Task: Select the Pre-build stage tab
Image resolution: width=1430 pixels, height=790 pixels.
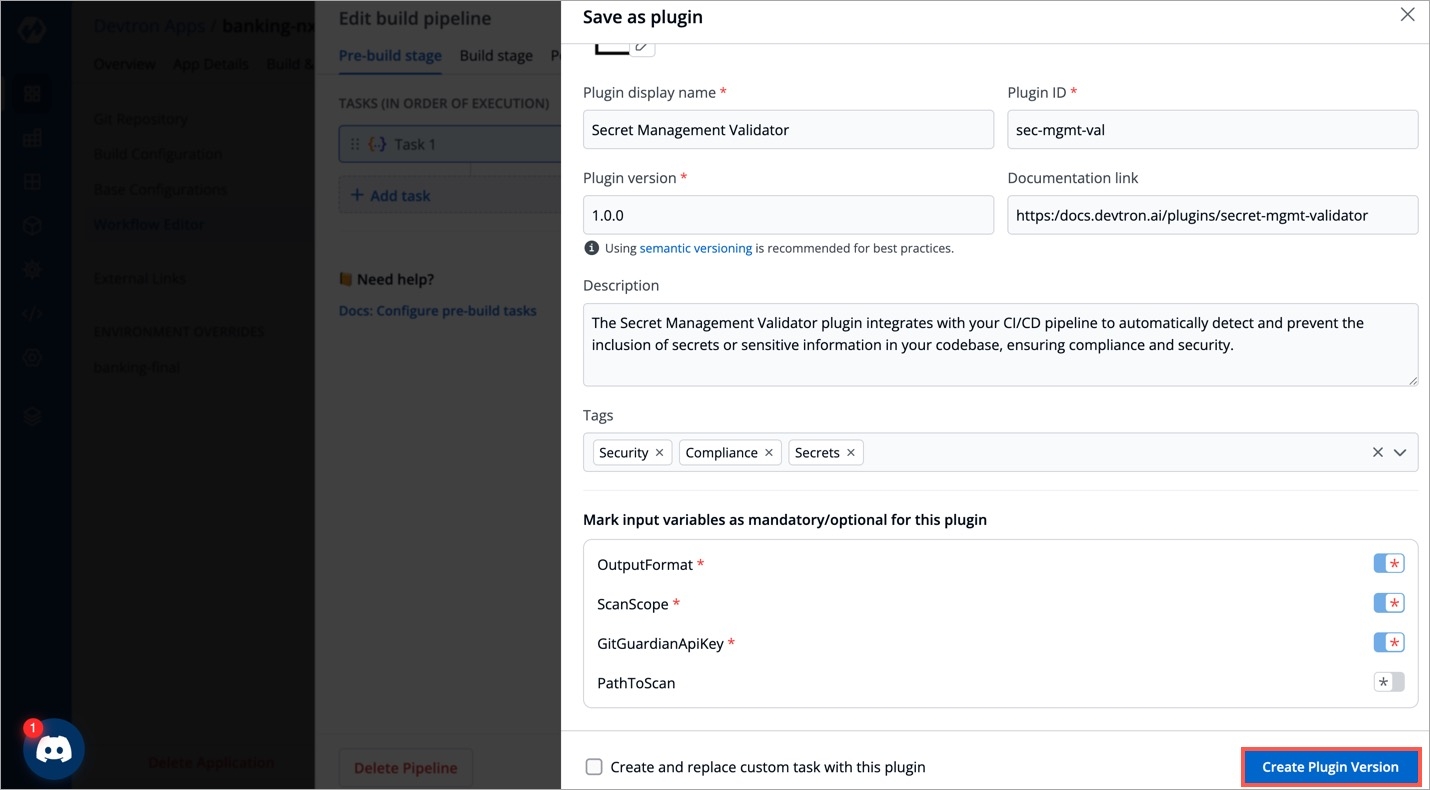Action: click(390, 56)
